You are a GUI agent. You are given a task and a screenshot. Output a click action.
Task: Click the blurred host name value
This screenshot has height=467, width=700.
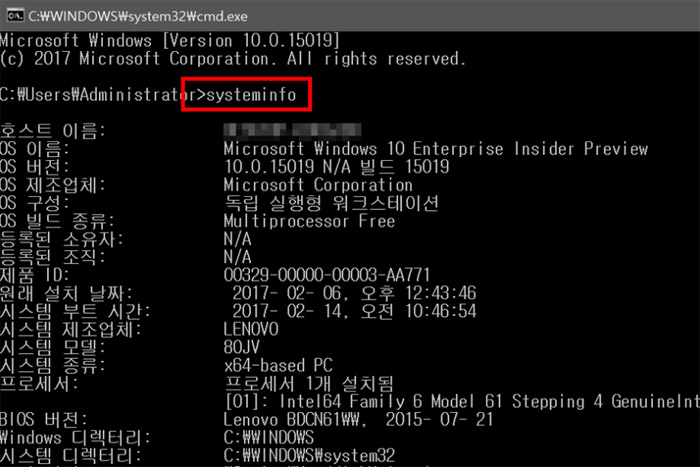292,130
